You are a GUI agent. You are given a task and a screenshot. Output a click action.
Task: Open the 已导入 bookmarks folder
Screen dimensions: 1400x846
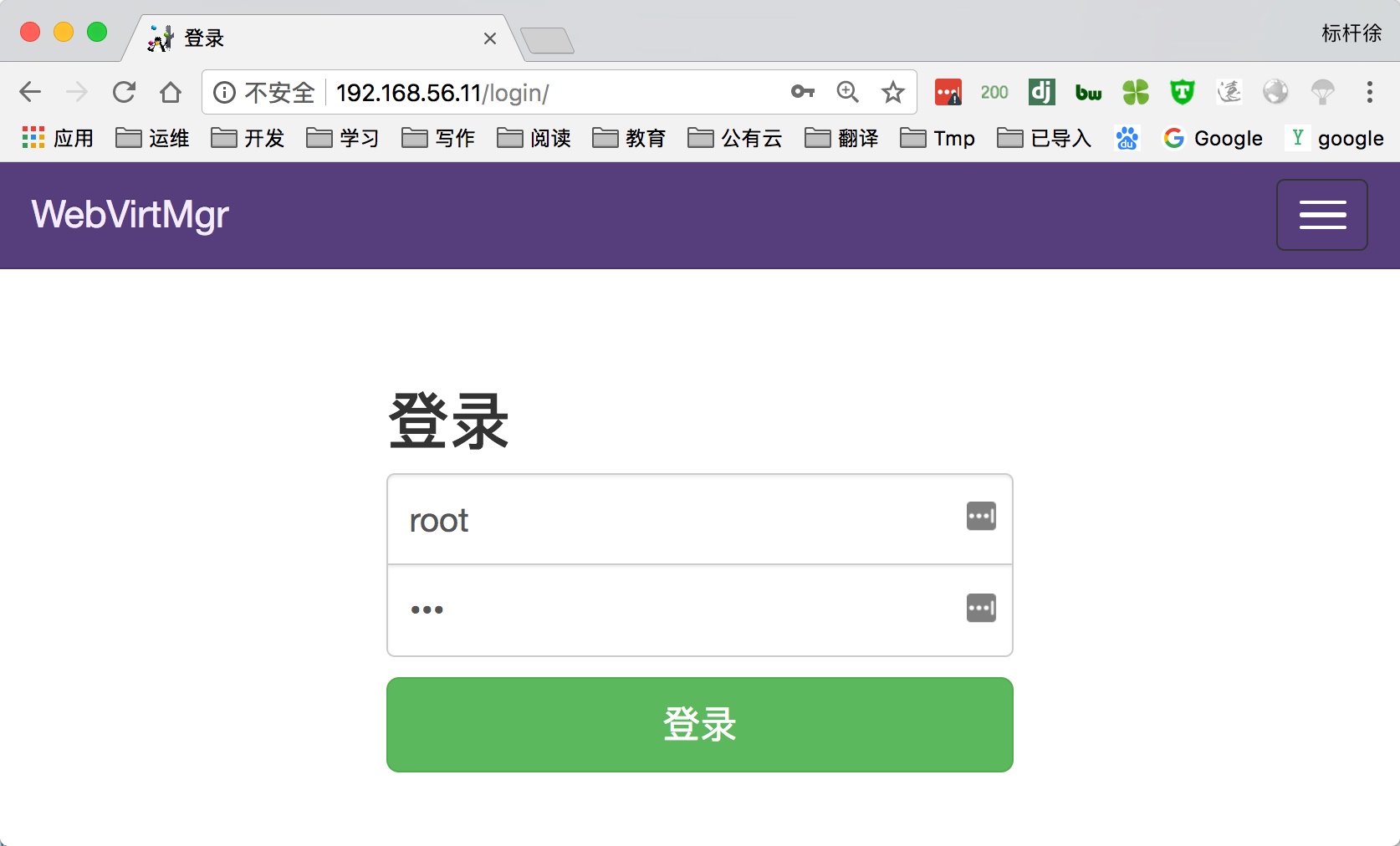pyautogui.click(x=1045, y=138)
